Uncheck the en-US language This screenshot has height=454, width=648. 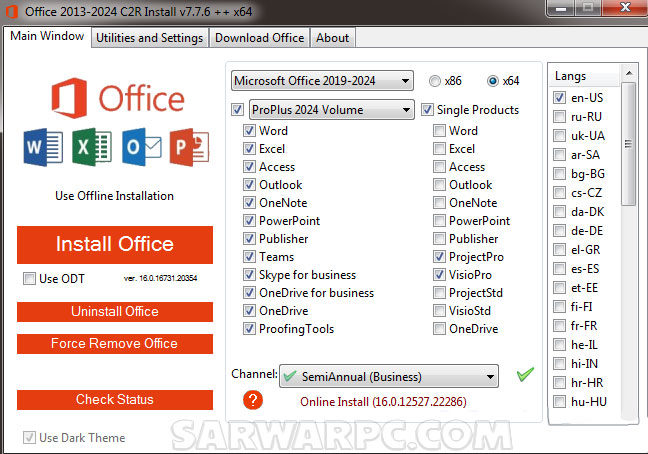(x=560, y=98)
